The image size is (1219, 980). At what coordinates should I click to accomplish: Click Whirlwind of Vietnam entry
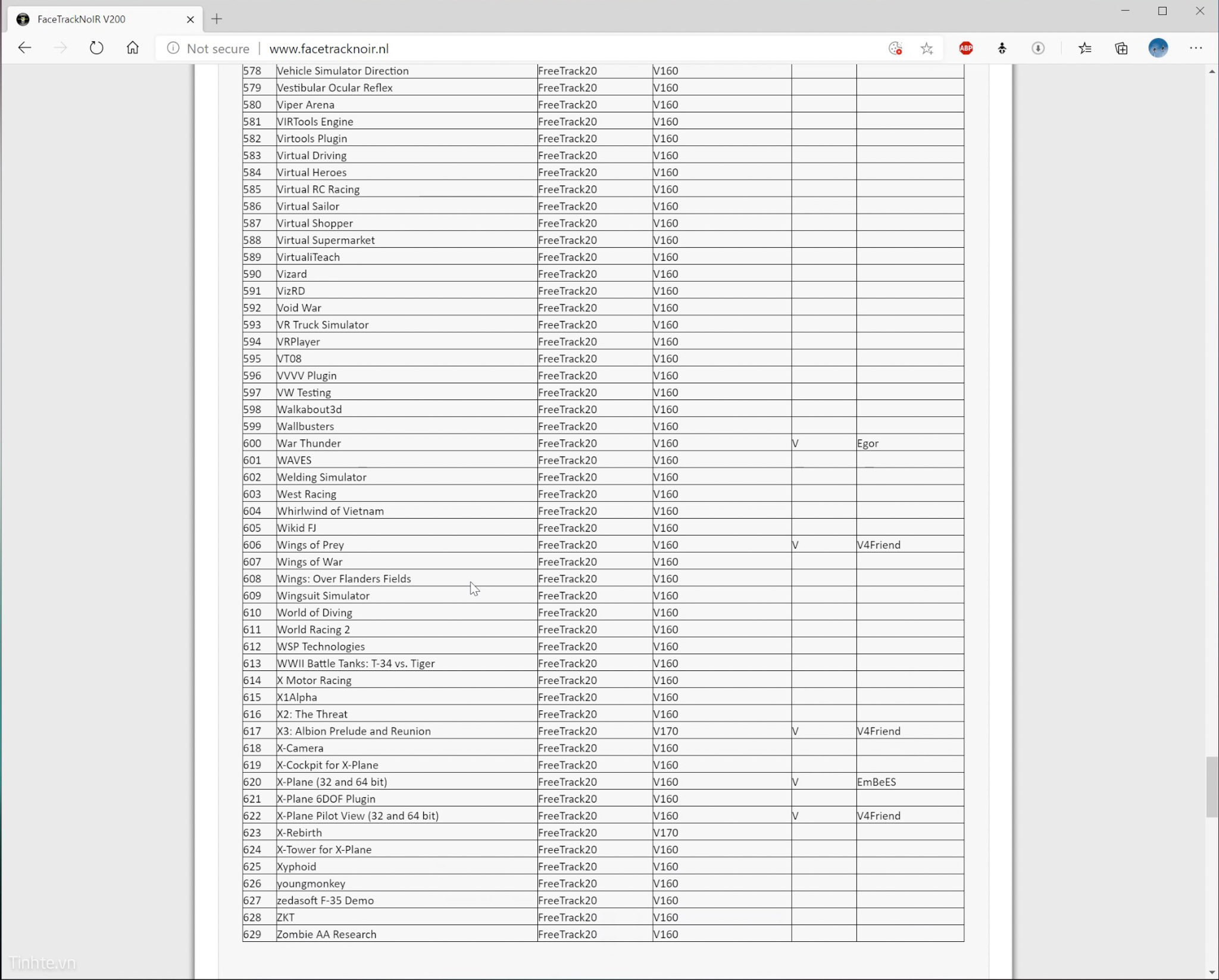point(330,511)
